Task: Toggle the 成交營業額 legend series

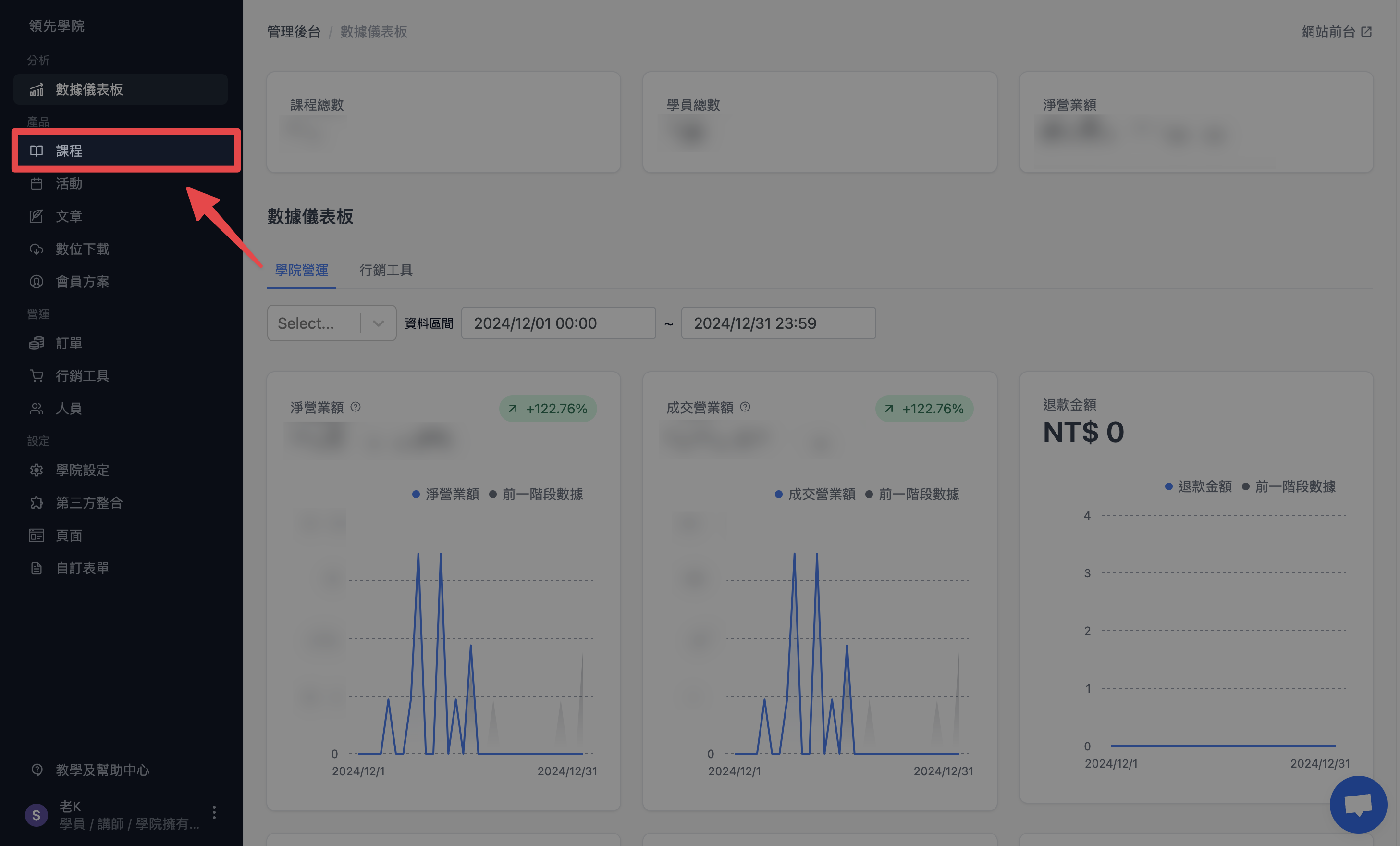Action: (x=815, y=494)
